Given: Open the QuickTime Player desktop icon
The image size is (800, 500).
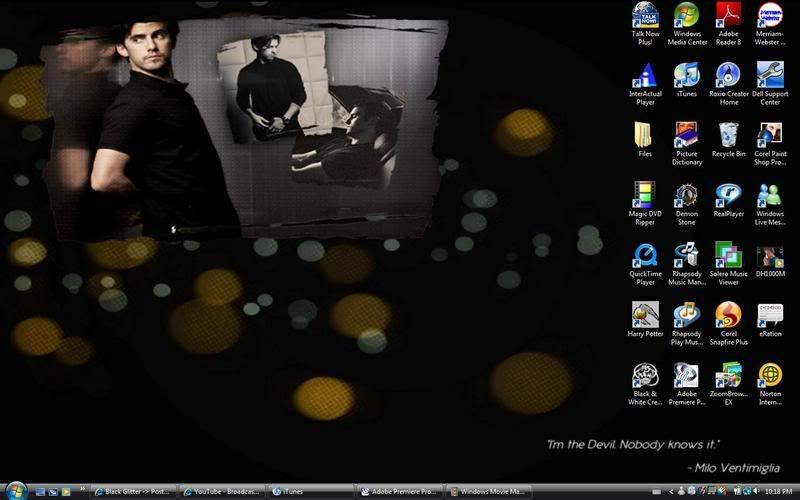Looking at the screenshot, I should click(645, 255).
